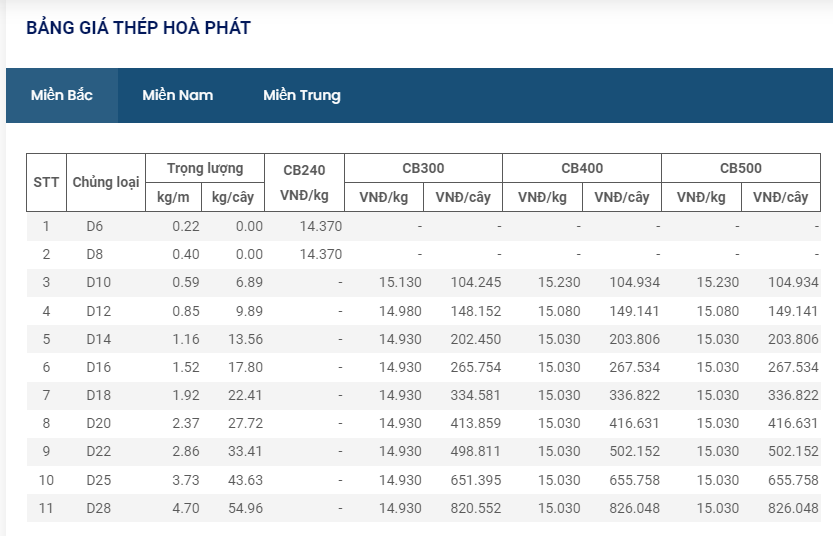Click the 14.980 price in the D12 row
The image size is (833, 536).
pos(399,310)
